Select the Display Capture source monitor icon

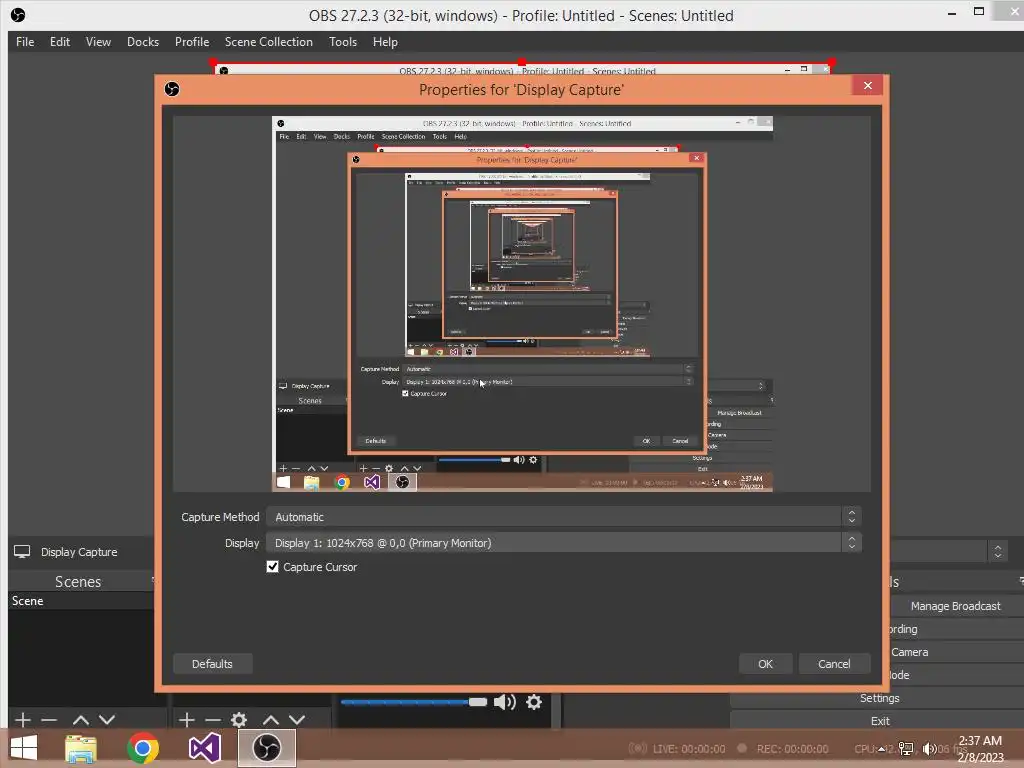point(22,552)
